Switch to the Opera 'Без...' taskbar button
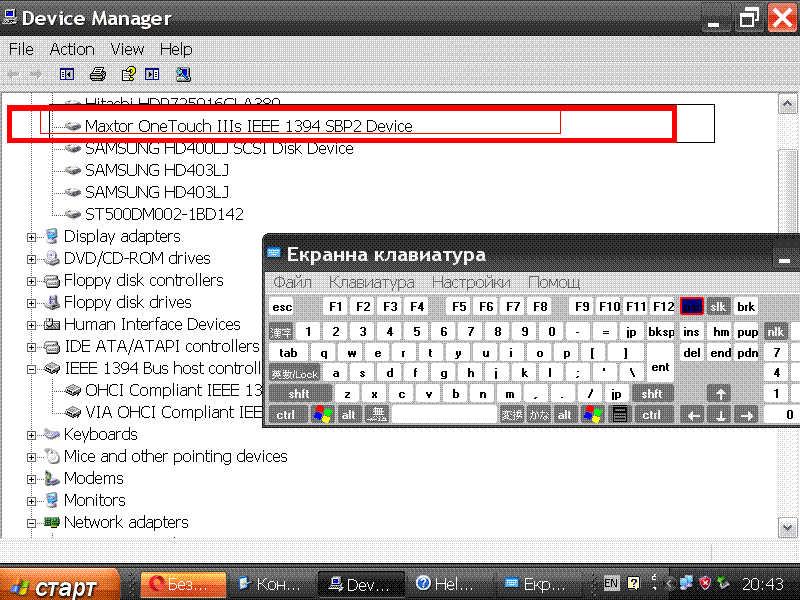The height and width of the screenshot is (600, 800). [183, 584]
